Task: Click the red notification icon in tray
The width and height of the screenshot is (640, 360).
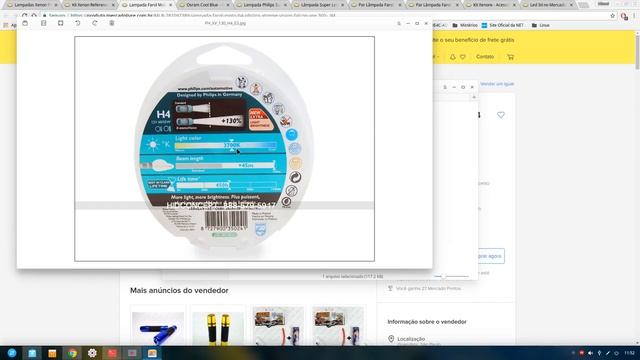Action: coord(582,353)
